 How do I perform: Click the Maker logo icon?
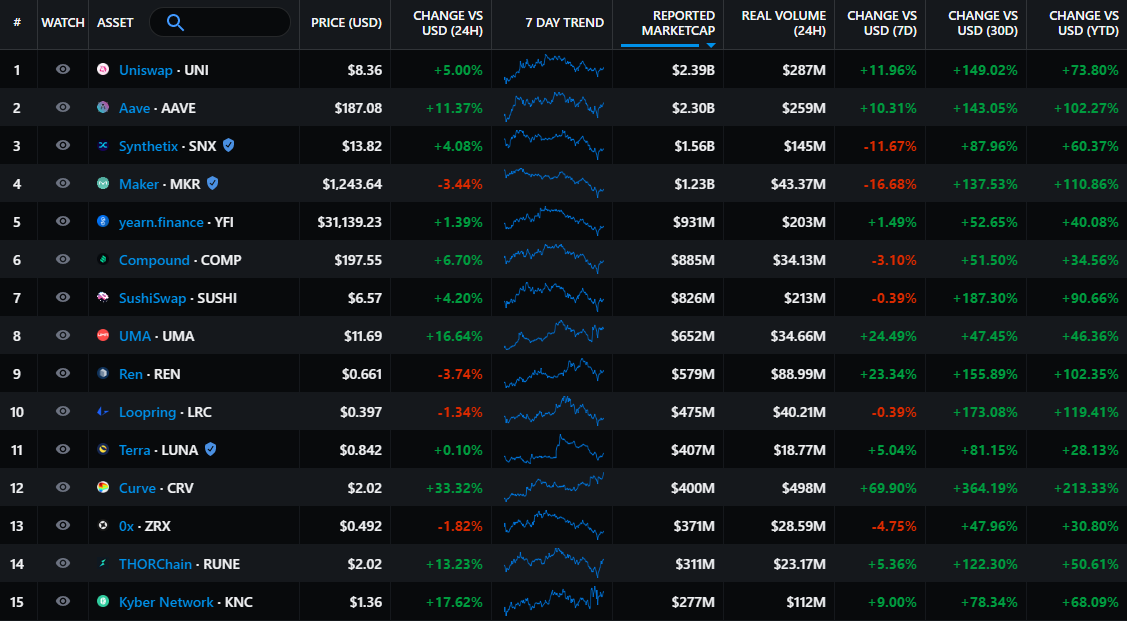[x=103, y=184]
